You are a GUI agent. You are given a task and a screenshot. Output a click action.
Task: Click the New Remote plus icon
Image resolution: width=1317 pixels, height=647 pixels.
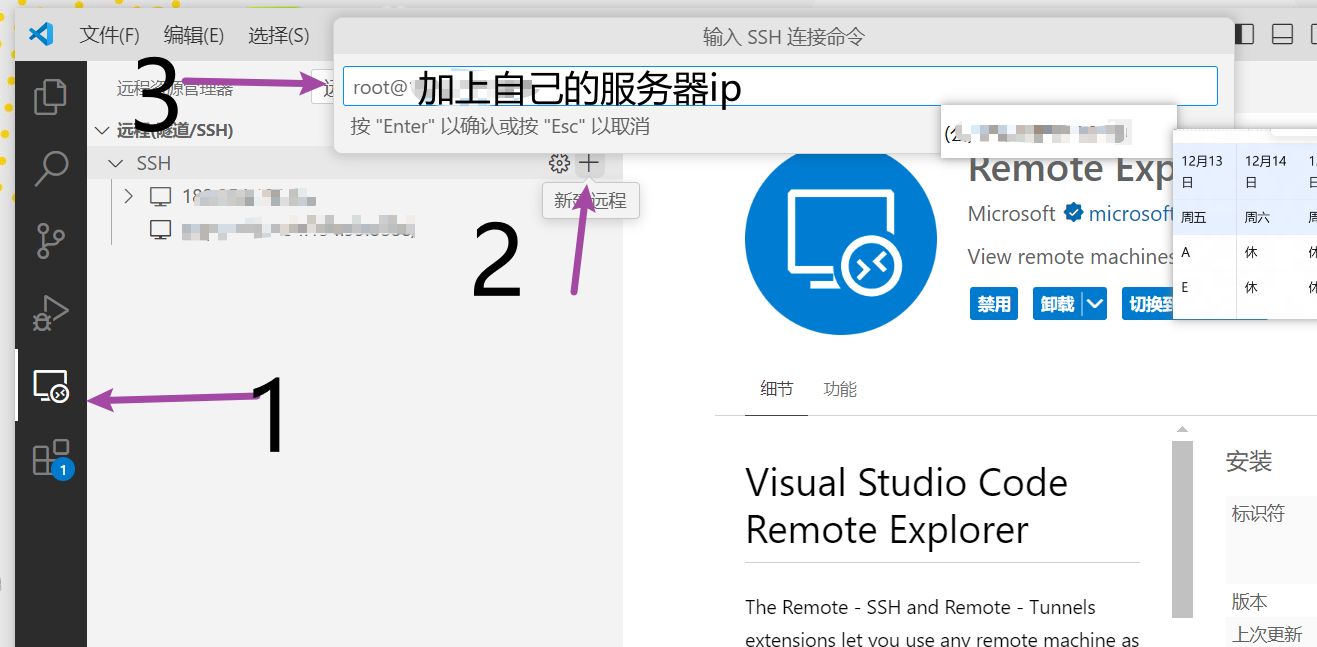589,163
